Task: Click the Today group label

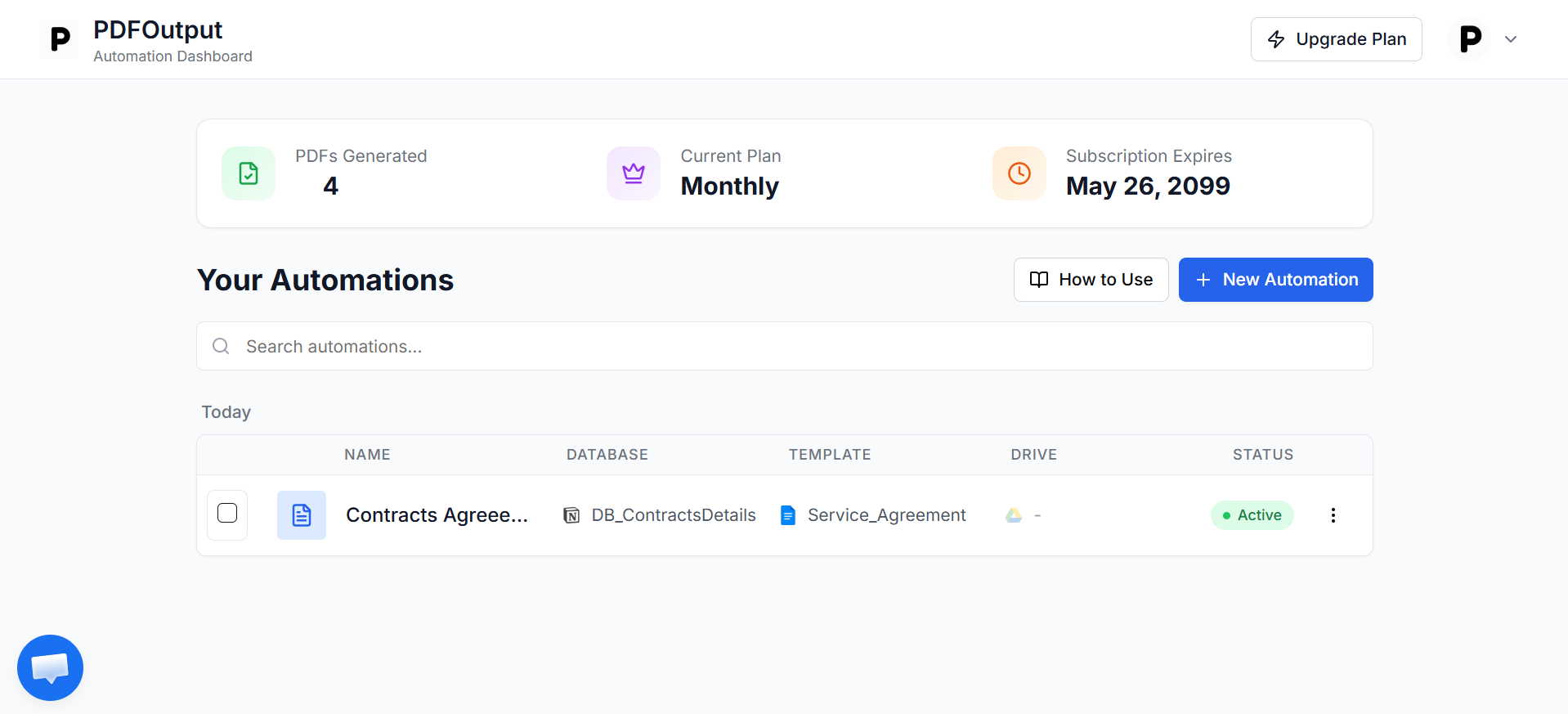Action: click(226, 412)
